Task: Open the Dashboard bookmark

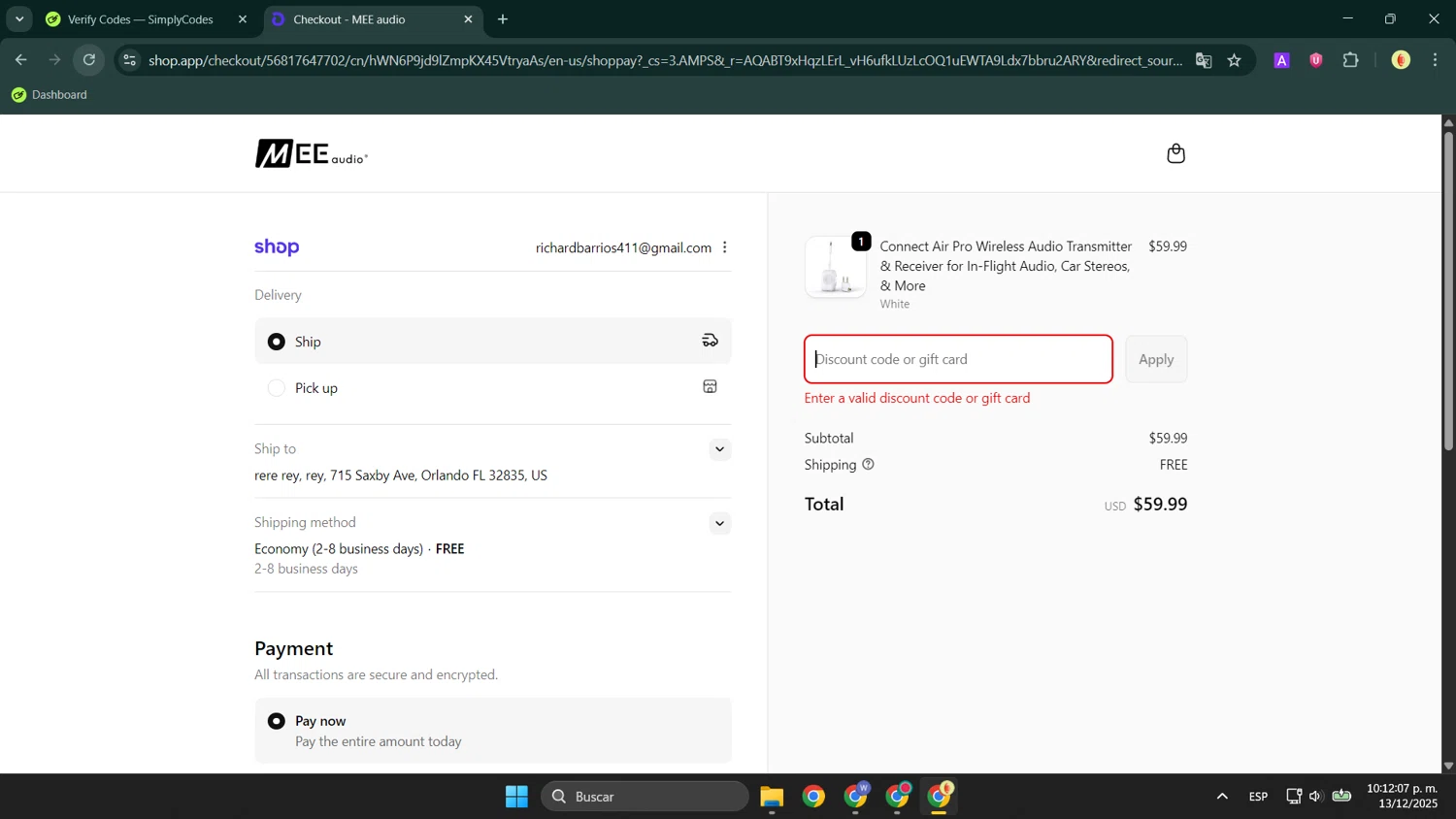Action: coord(49,95)
